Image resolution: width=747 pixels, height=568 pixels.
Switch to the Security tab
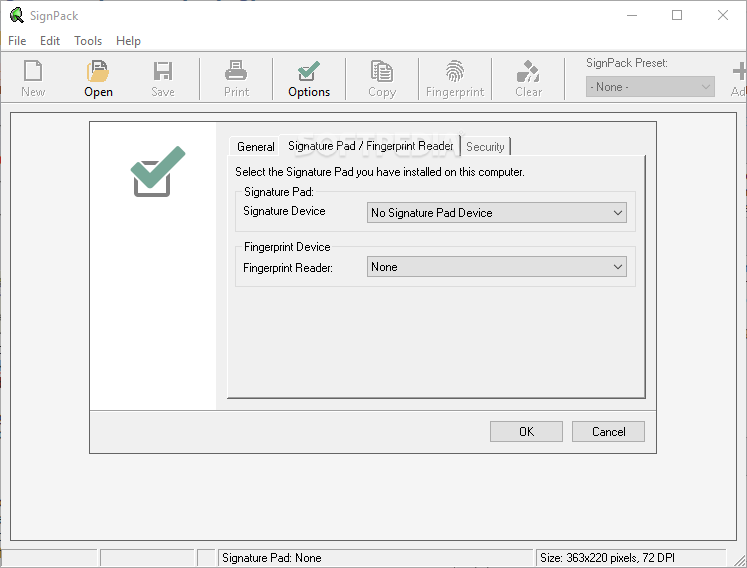pos(485,147)
